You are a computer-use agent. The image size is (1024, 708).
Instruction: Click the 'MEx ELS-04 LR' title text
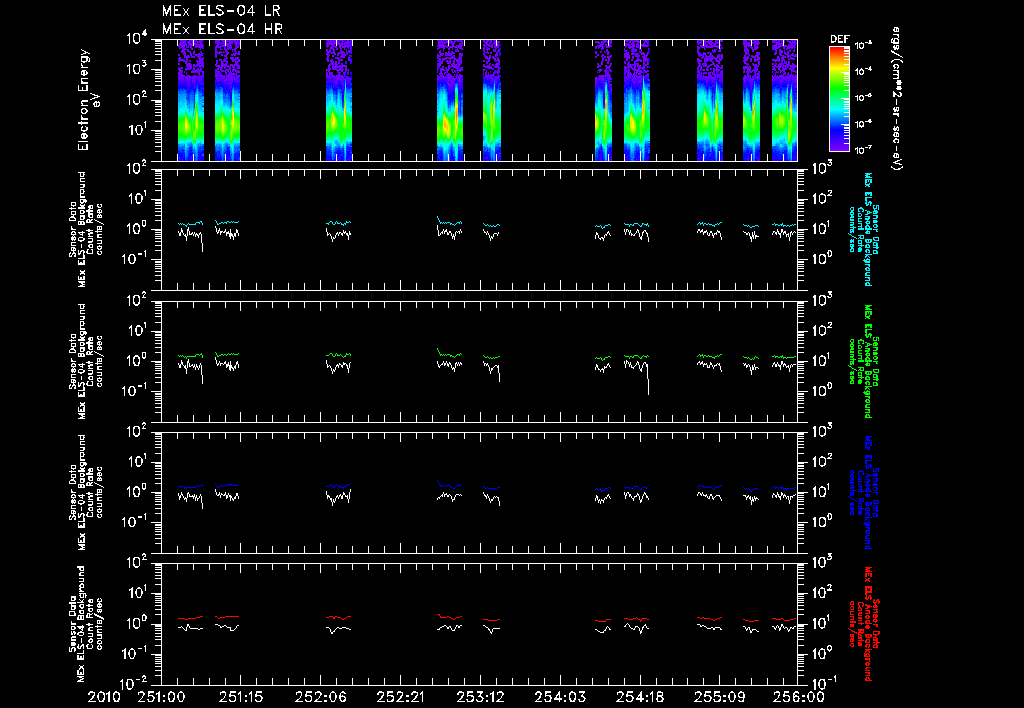click(221, 11)
